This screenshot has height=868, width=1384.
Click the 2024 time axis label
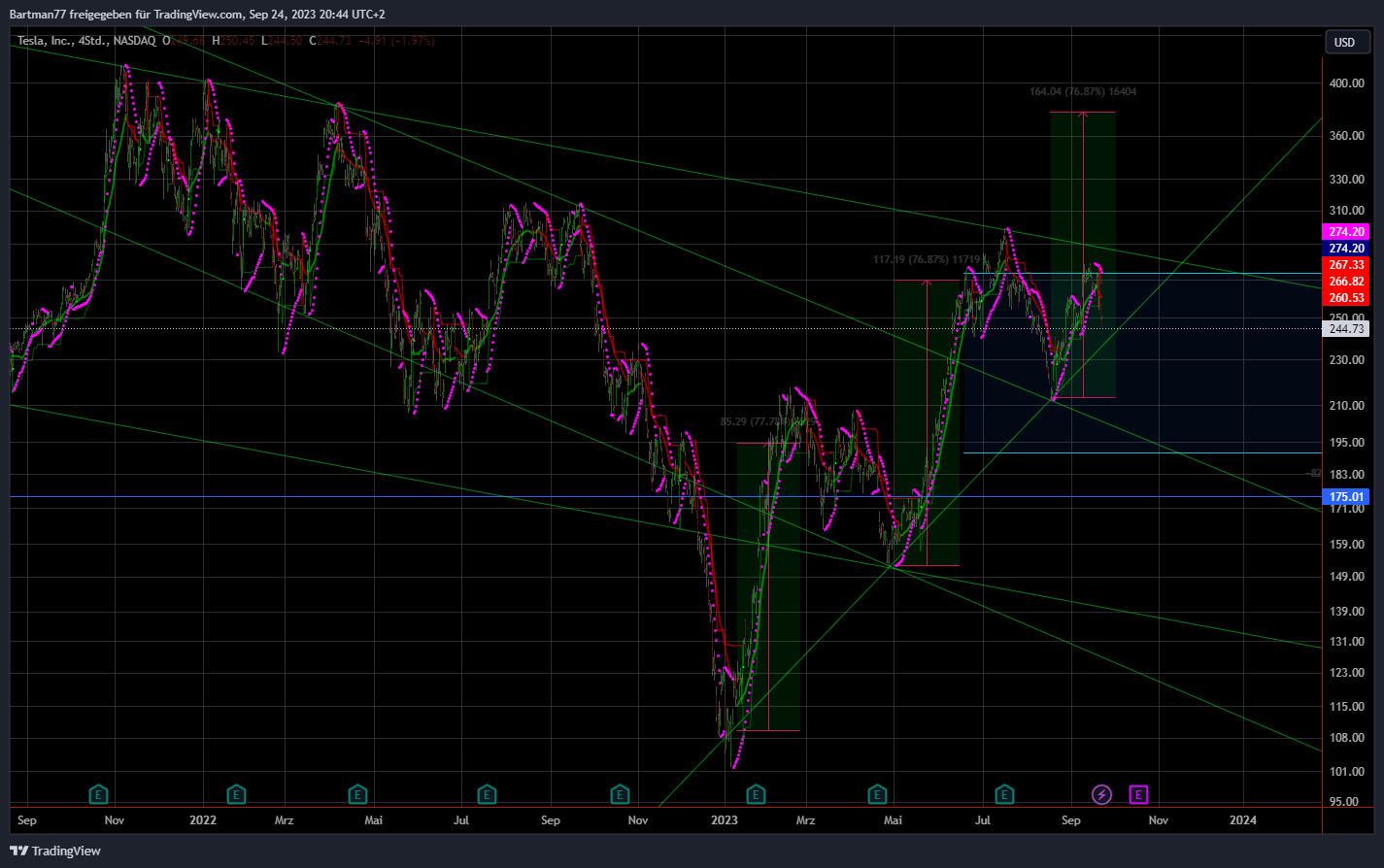point(1243,820)
